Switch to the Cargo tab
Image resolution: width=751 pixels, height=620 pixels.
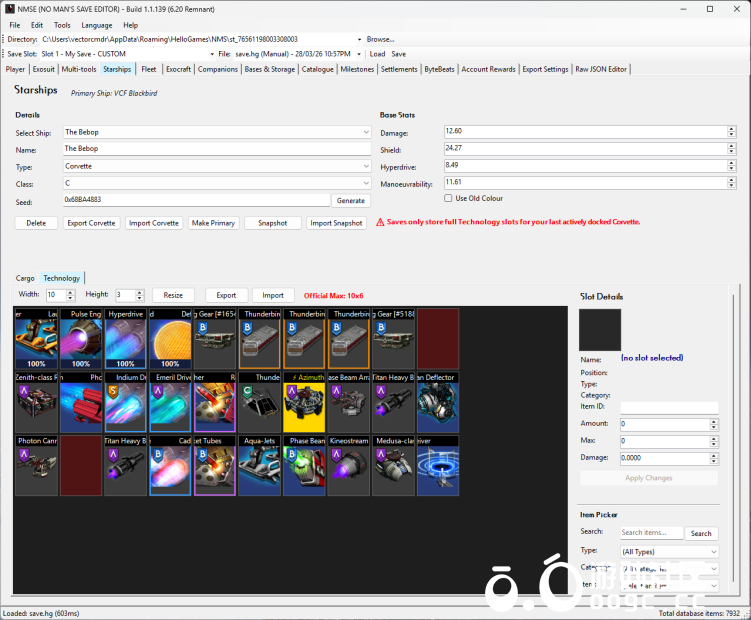coord(25,278)
